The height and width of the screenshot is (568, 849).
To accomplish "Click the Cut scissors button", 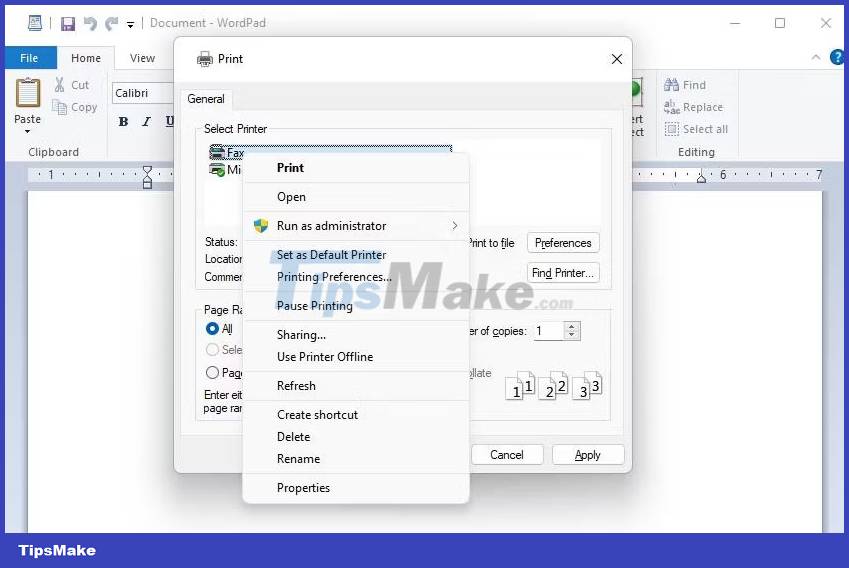I will 71,85.
